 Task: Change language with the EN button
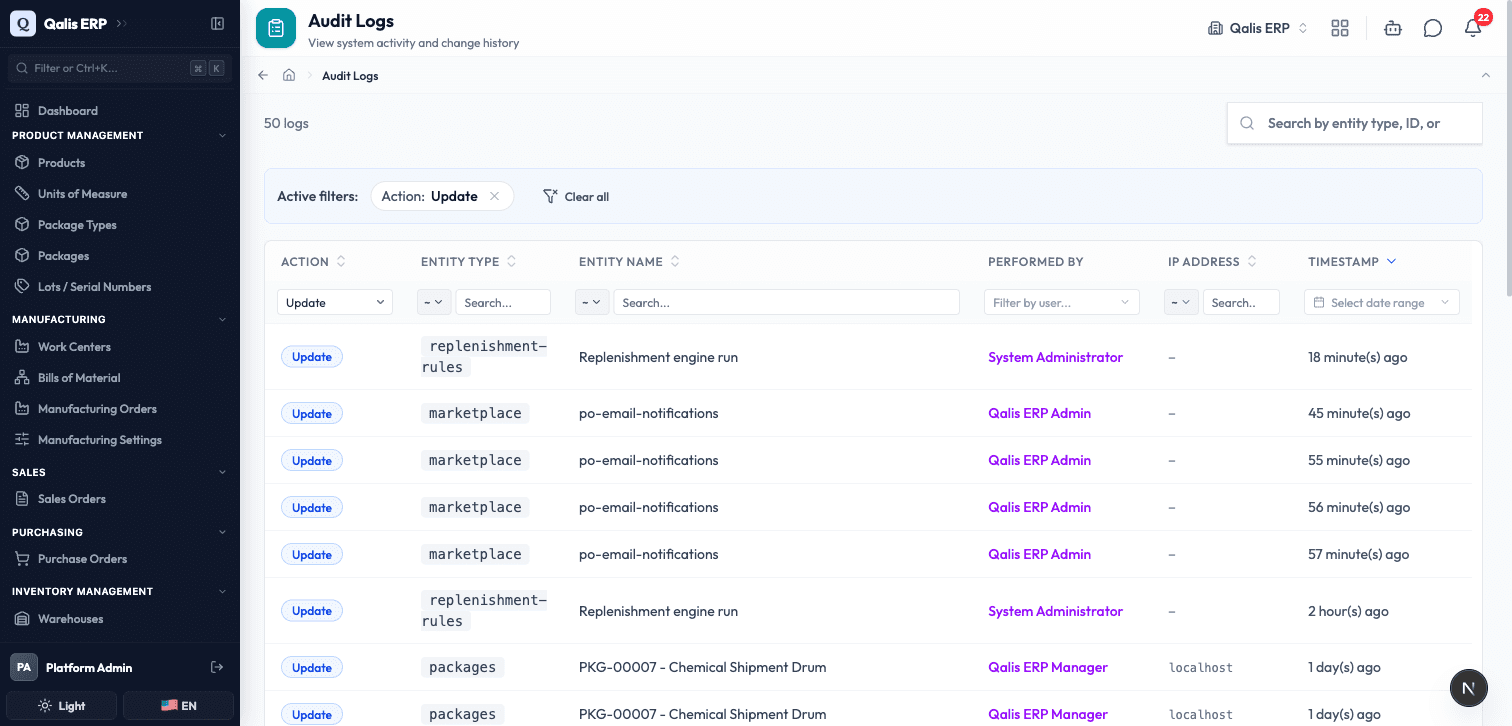point(178,705)
